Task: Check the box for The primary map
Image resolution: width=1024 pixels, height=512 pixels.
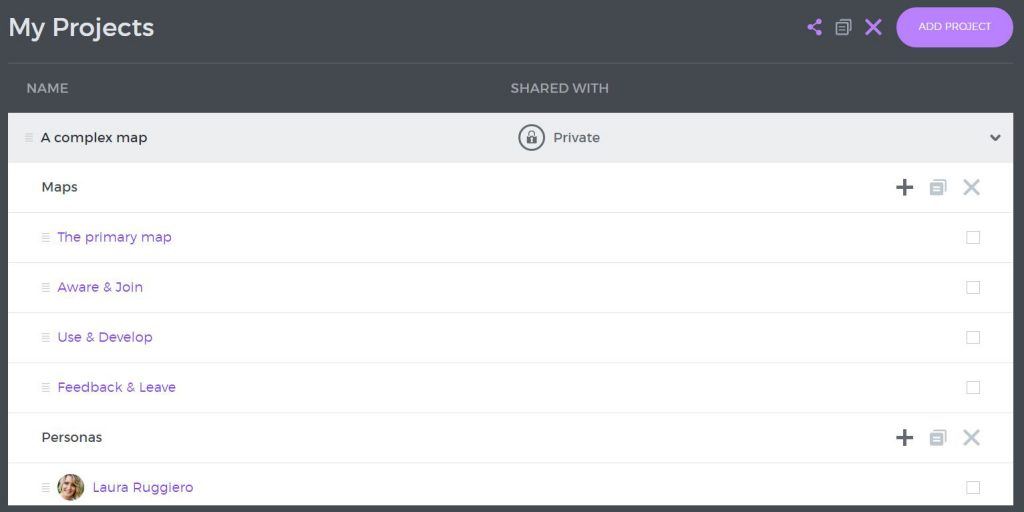Action: pyautogui.click(x=973, y=237)
